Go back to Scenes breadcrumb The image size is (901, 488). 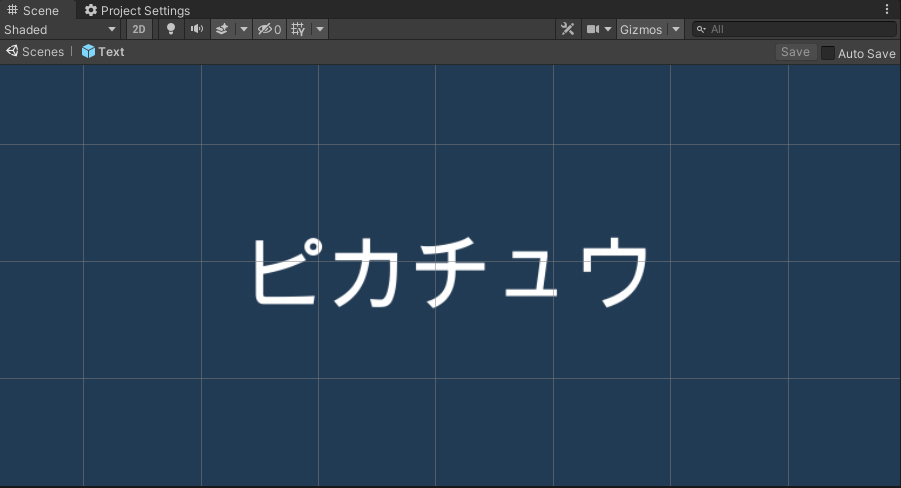tap(36, 52)
